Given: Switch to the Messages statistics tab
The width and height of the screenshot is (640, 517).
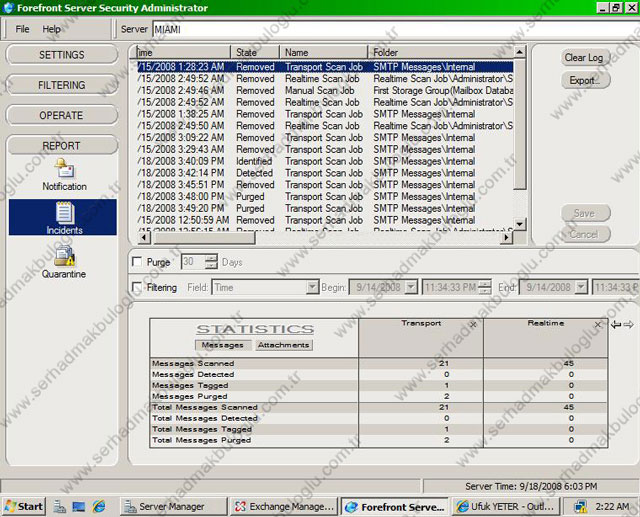Looking at the screenshot, I should pyautogui.click(x=222, y=345).
